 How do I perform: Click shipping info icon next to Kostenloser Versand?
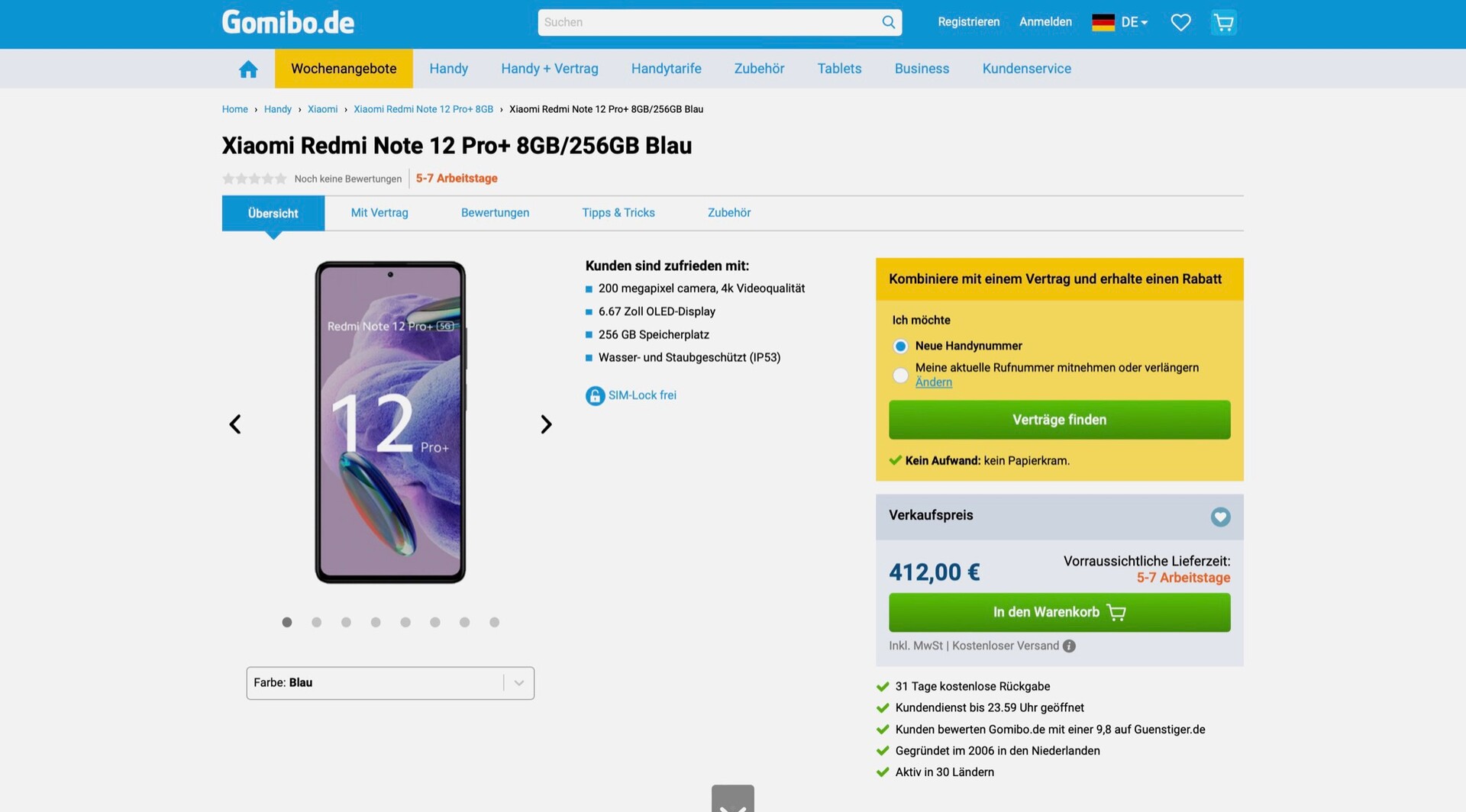[1069, 646]
